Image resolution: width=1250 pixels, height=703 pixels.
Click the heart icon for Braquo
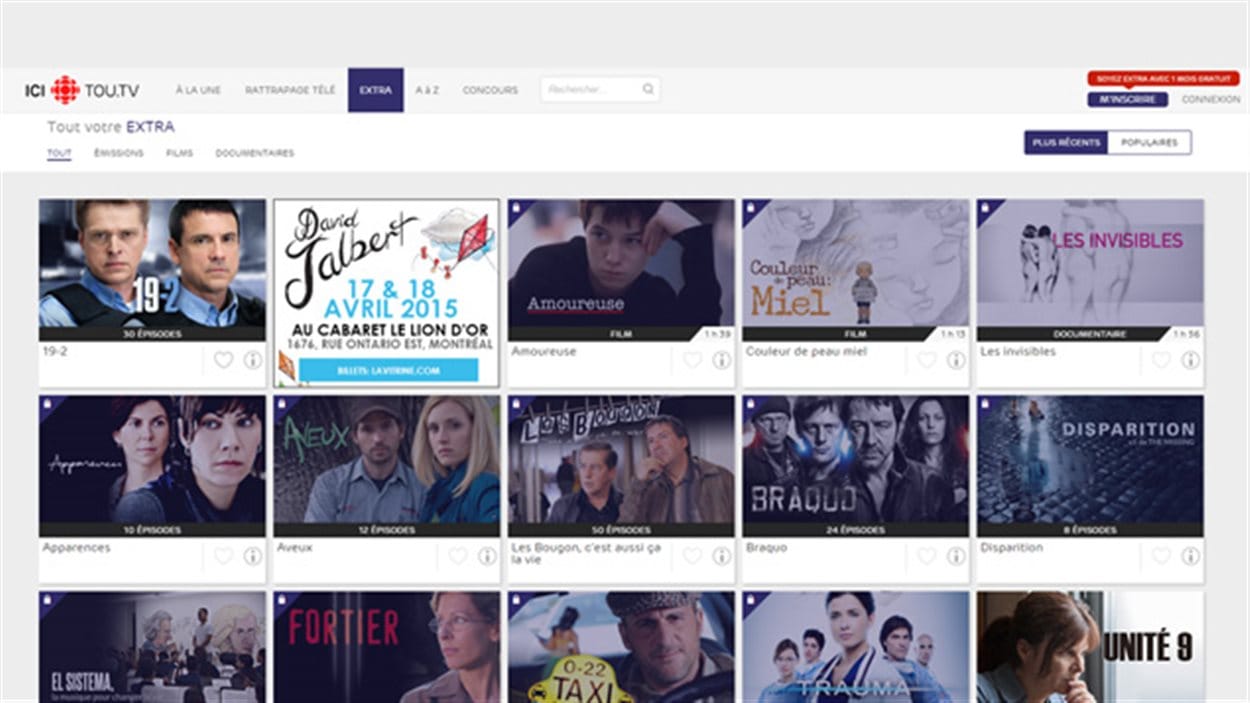pyautogui.click(x=927, y=556)
